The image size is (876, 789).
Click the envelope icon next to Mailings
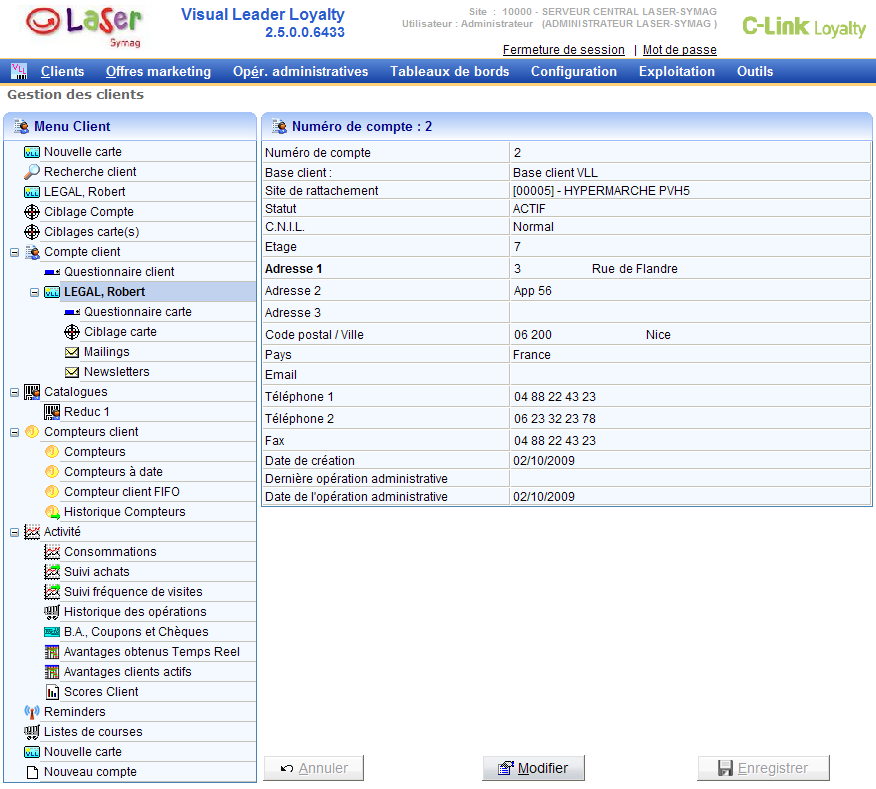click(x=72, y=352)
